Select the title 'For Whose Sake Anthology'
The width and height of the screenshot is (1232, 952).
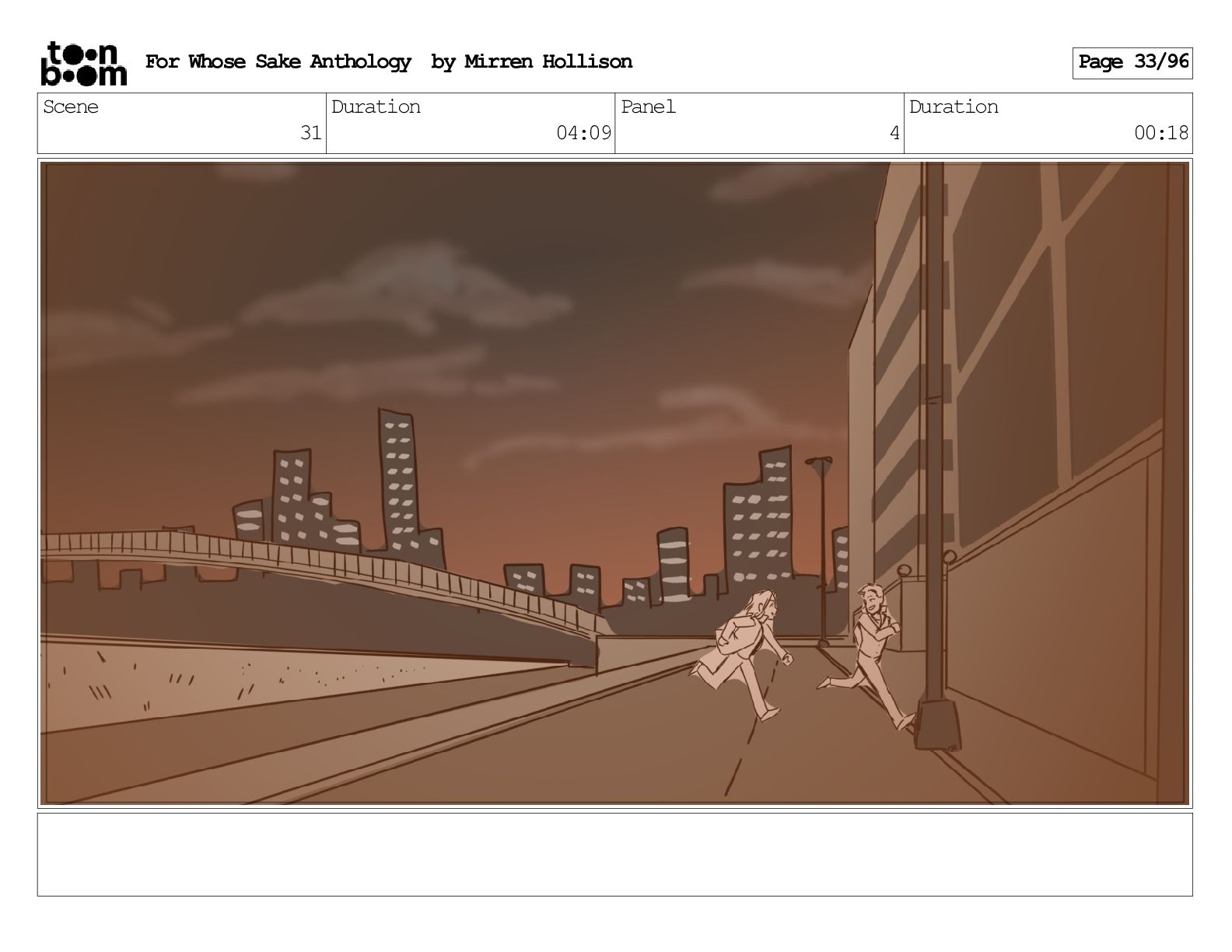(278, 62)
